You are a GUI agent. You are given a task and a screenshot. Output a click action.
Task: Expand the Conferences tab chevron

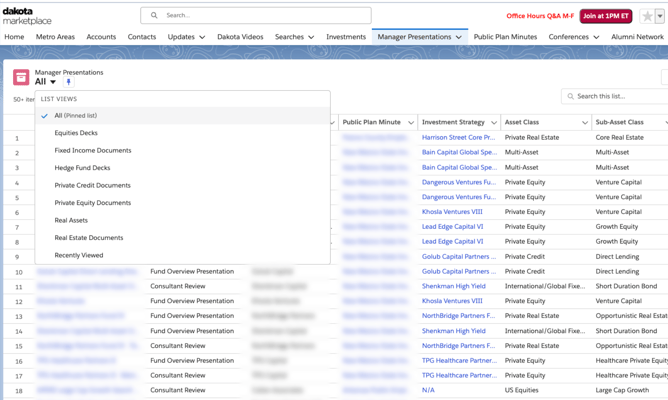(x=596, y=37)
